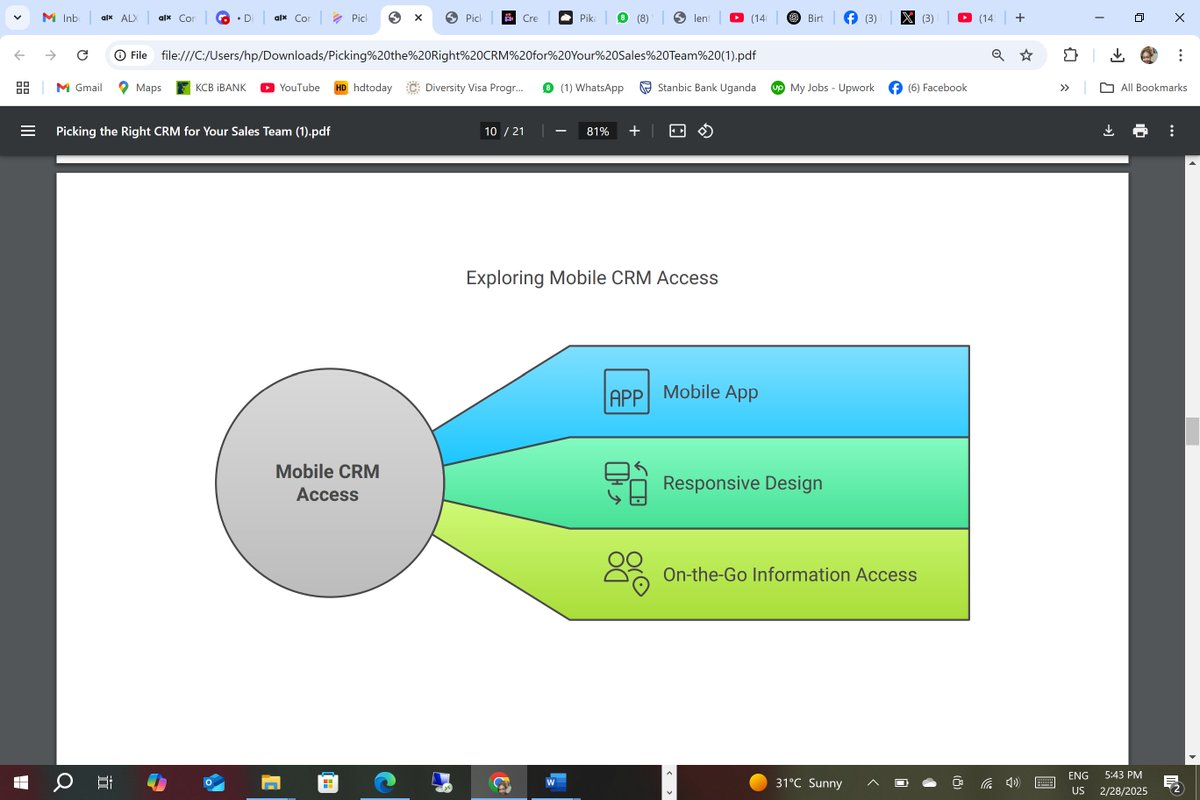1200x800 pixels.
Task: Open the 31°C Sunny weather widget
Action: tap(797, 782)
